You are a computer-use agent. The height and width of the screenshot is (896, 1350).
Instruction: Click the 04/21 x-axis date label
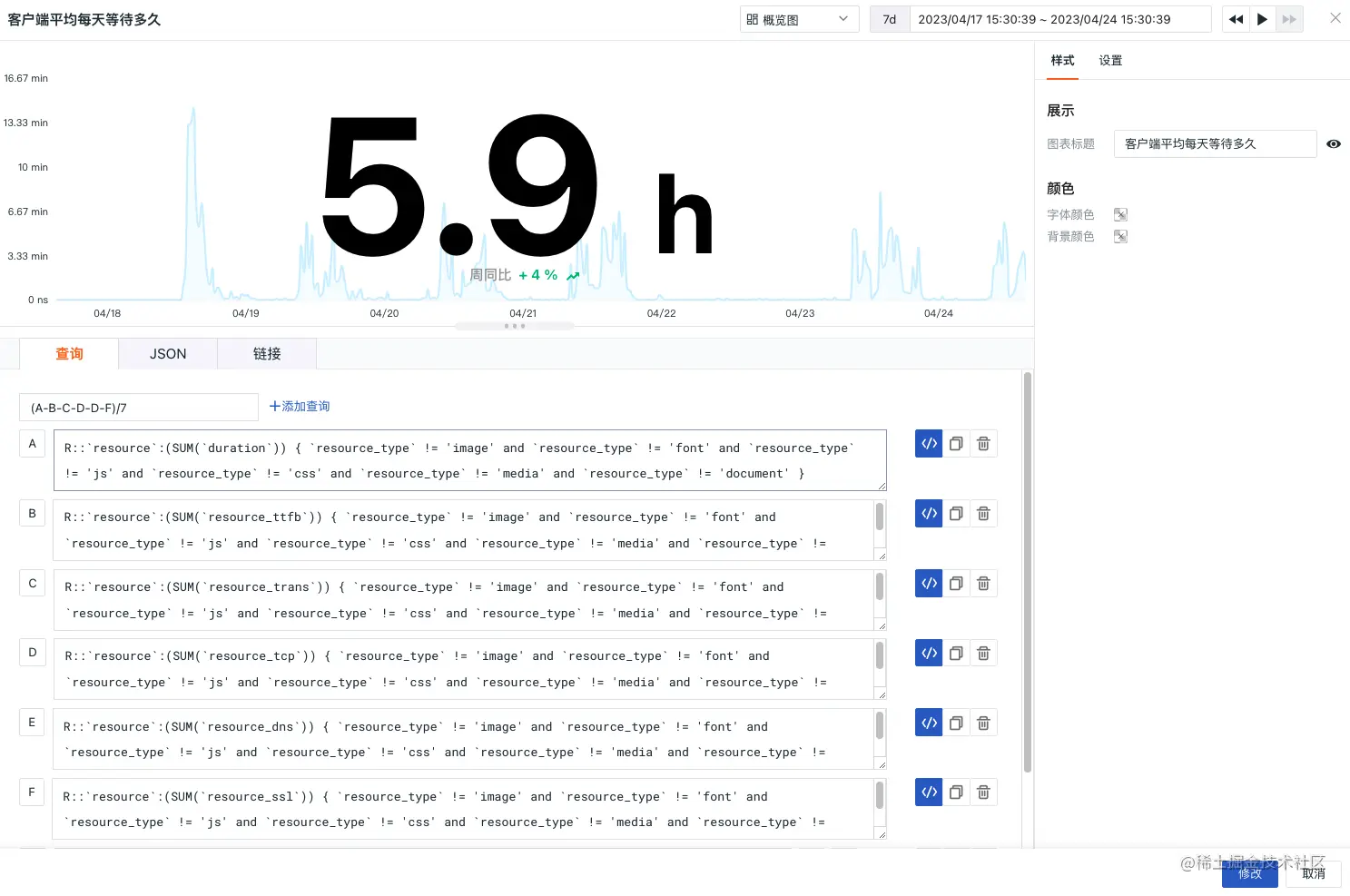point(523,313)
